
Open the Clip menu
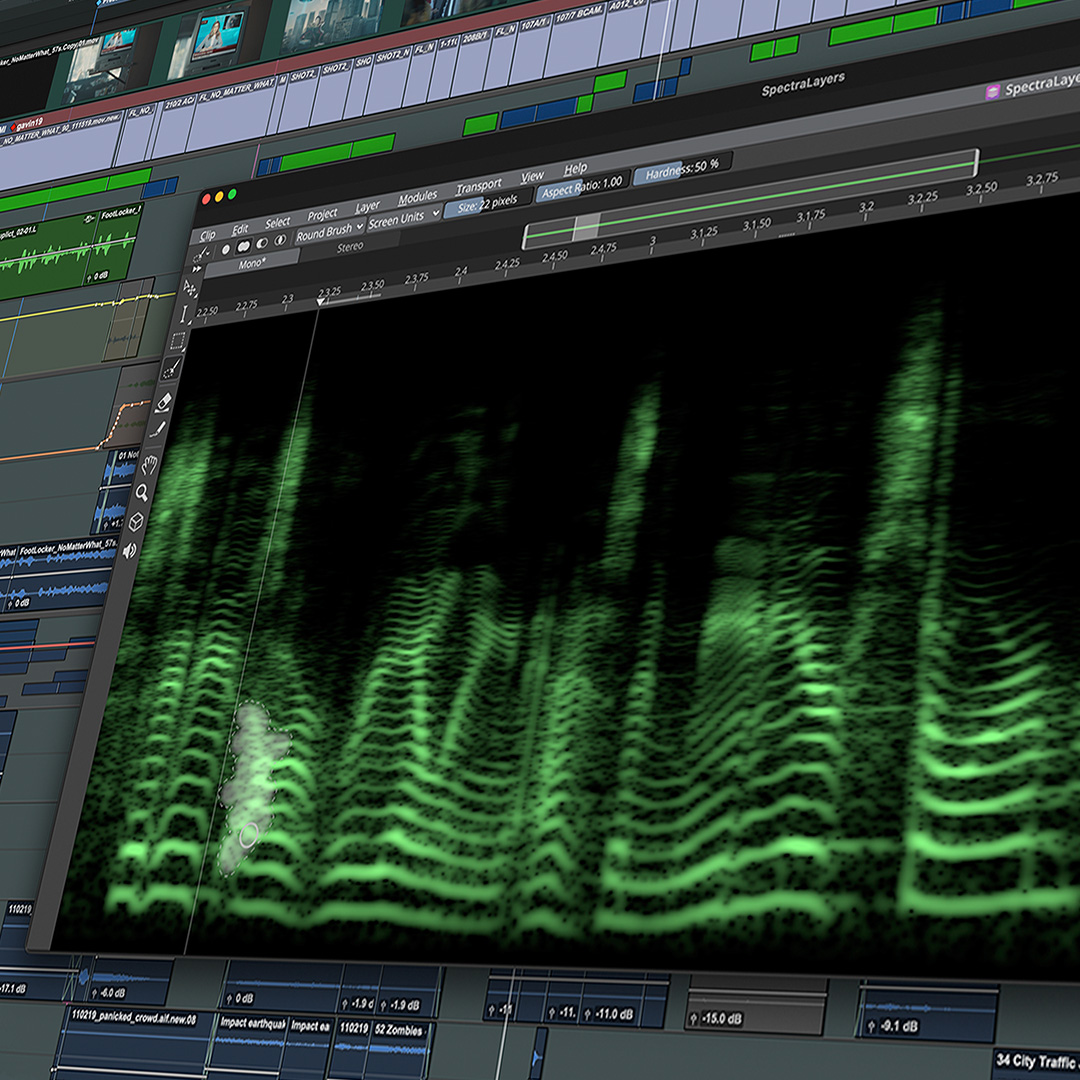tap(207, 235)
